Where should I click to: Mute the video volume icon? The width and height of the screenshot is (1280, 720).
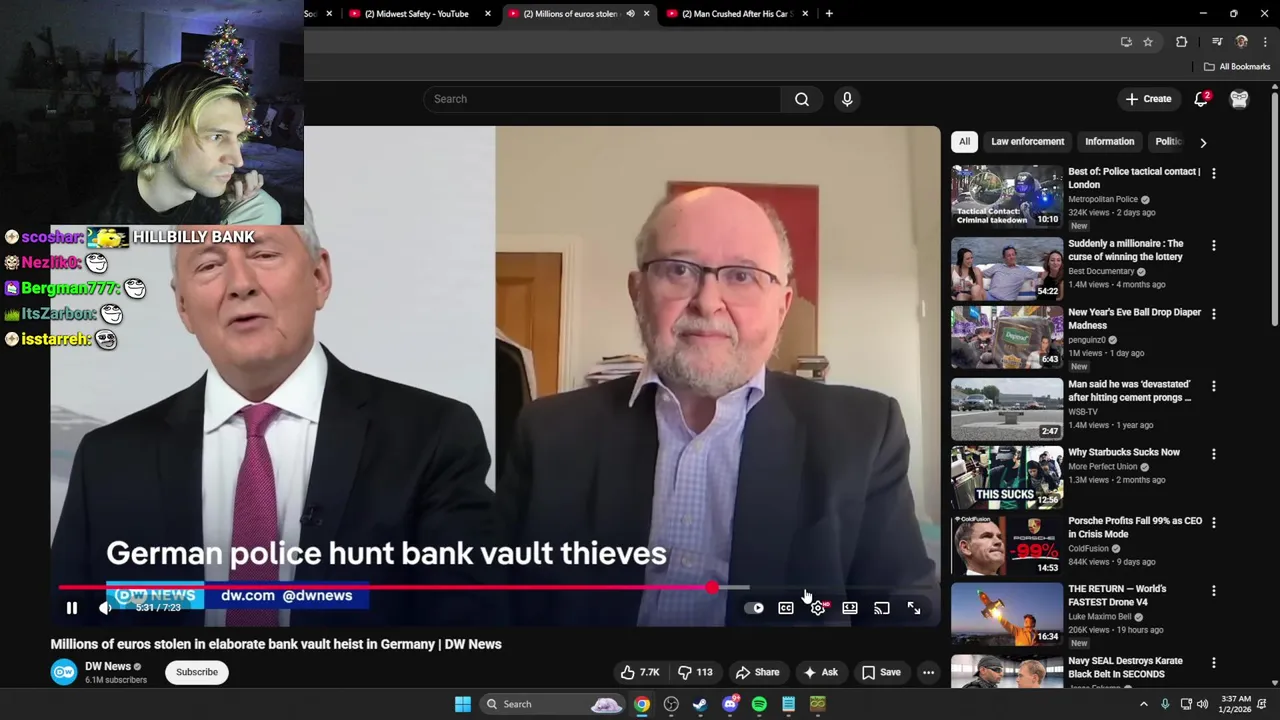click(x=106, y=608)
